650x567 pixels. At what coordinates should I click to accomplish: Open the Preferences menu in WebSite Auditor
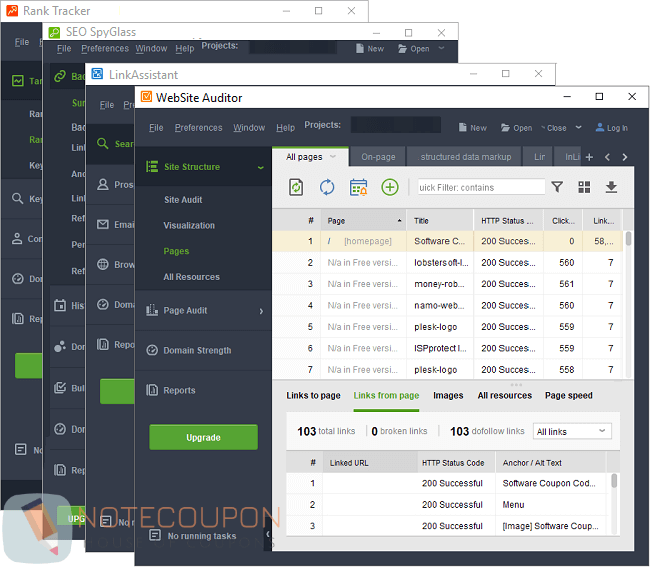(198, 128)
